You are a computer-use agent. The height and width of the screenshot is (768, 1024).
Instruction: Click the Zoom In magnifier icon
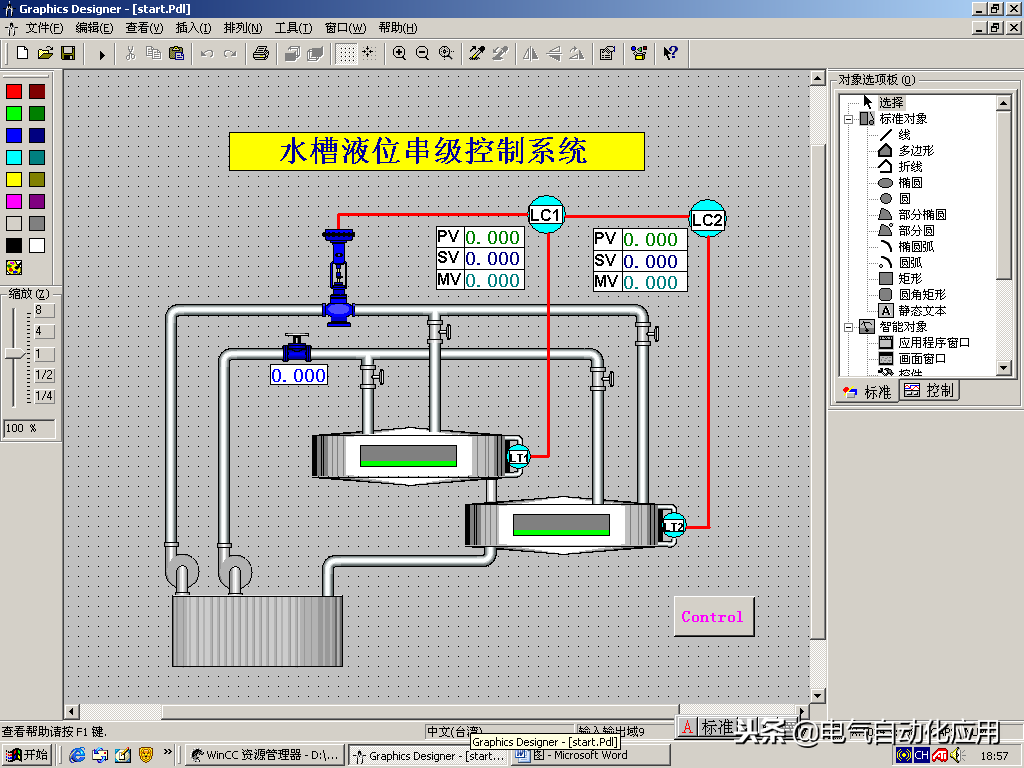coord(399,53)
